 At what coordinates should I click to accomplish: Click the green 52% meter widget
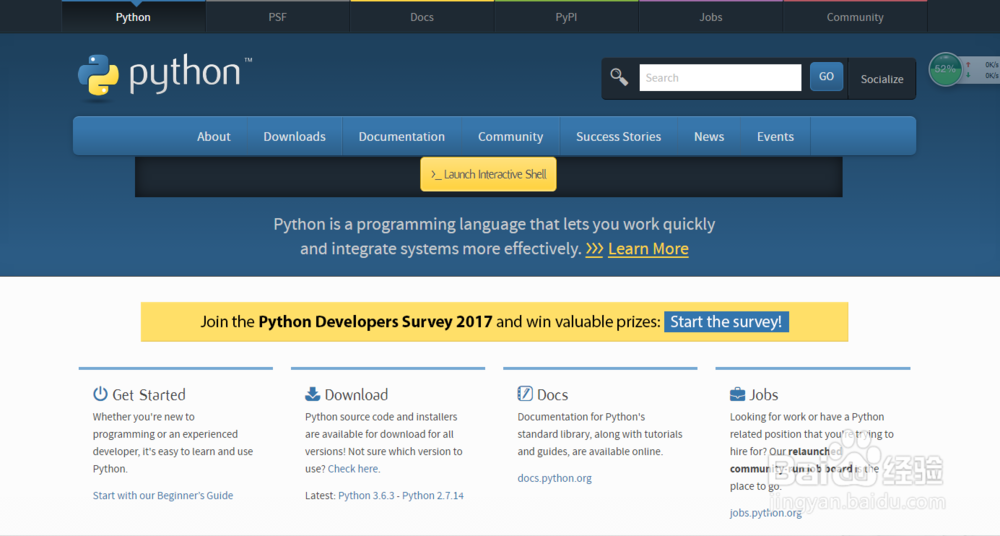tap(945, 70)
